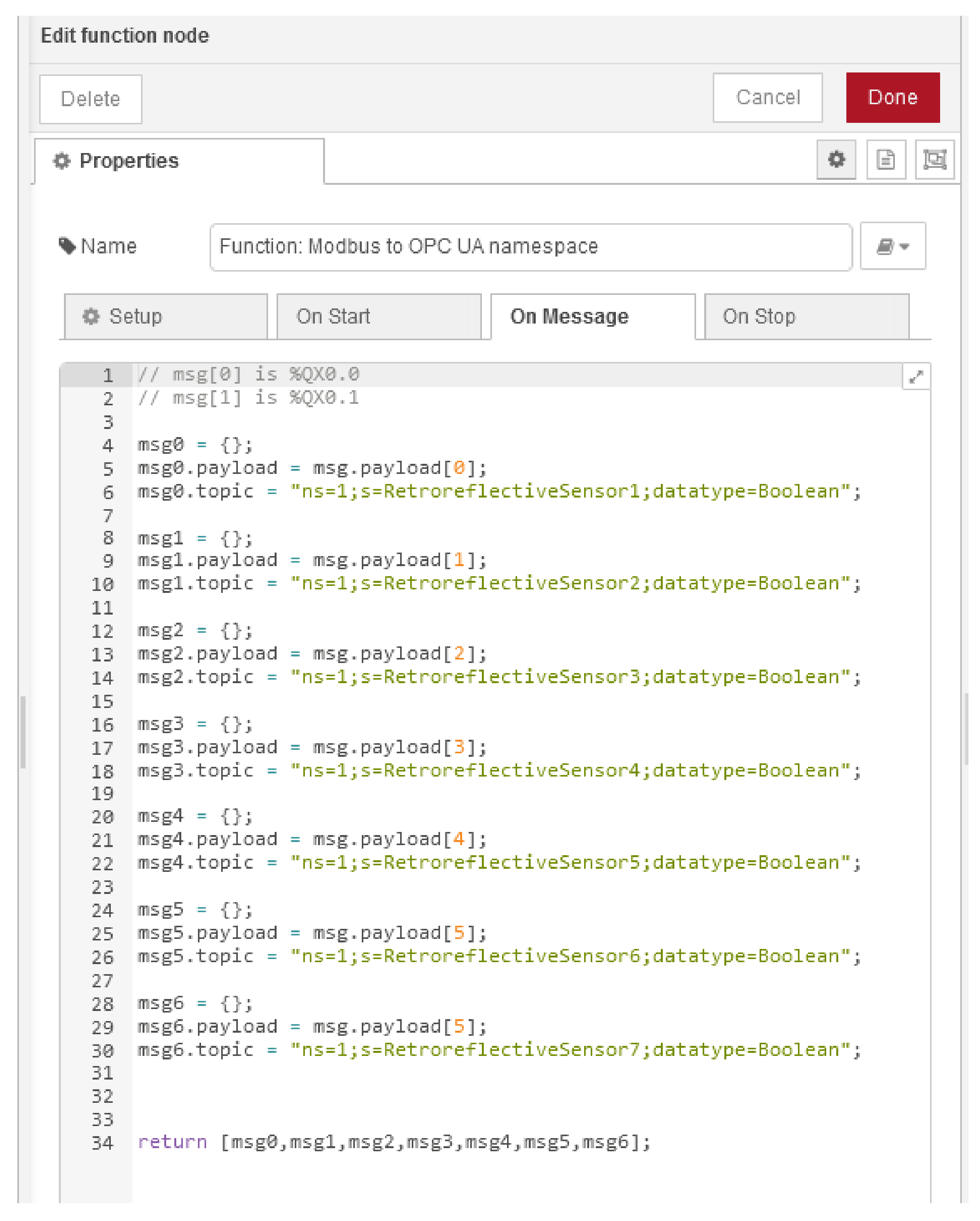This screenshot has height=1221, width=980.
Task: Click line 'msg5.payload = msg.payload[5];'
Action: tap(312, 933)
